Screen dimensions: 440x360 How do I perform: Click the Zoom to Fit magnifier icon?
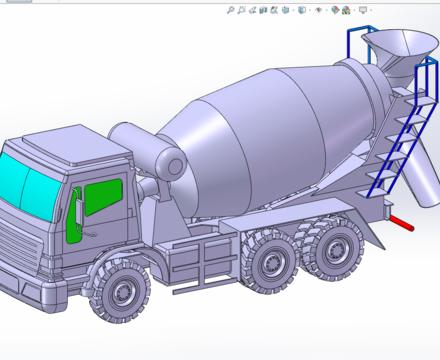[230, 10]
